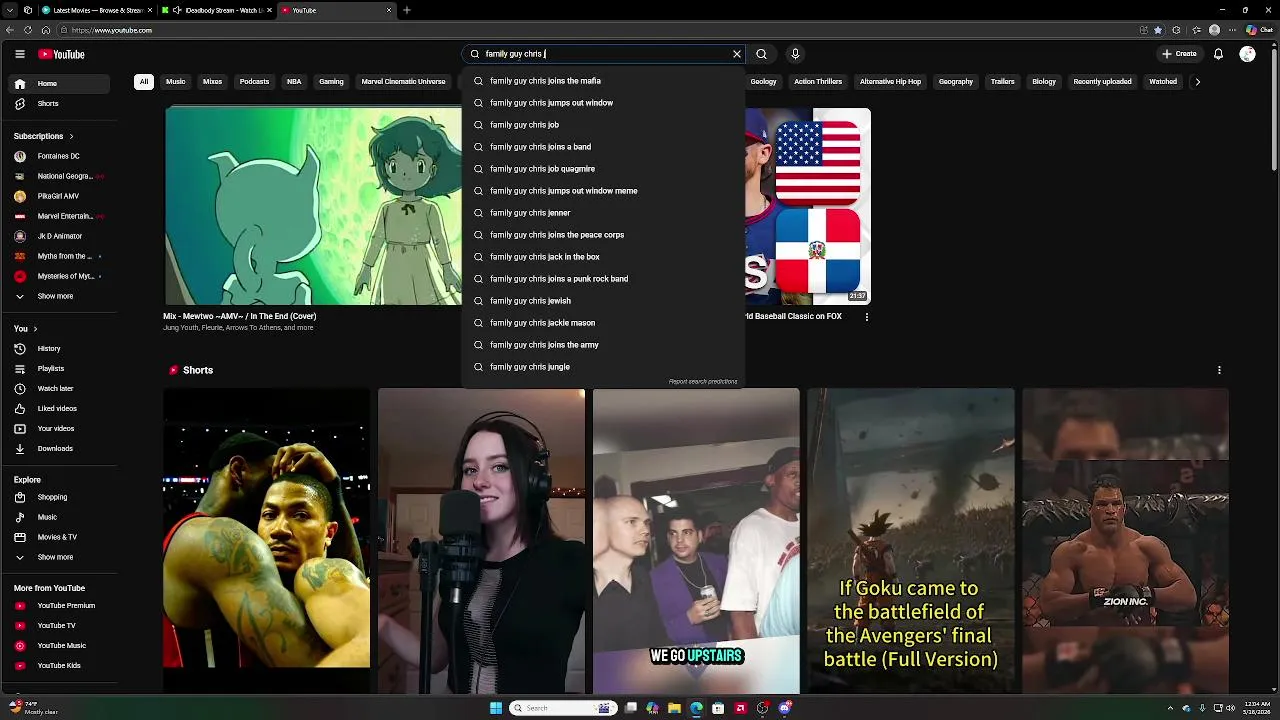Click the magnifier search button
The width and height of the screenshot is (1280, 720).
[x=761, y=54]
